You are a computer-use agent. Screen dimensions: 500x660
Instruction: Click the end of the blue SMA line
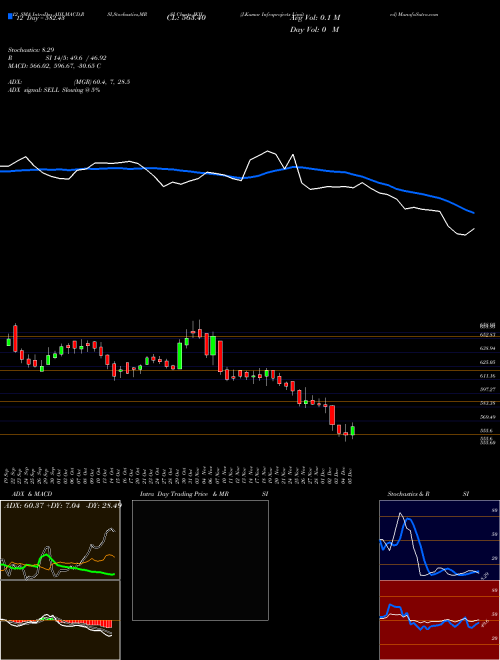(x=474, y=213)
